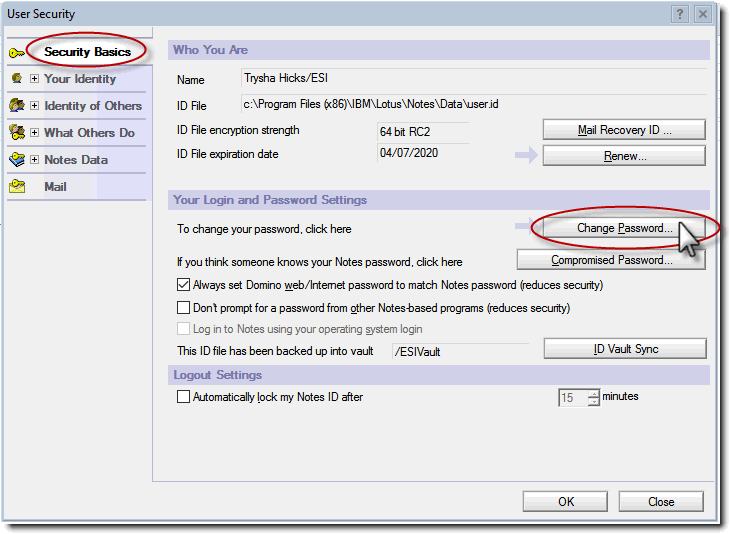The width and height of the screenshot is (730, 534).
Task: Click the Mail Recovery ID button
Action: tap(624, 130)
